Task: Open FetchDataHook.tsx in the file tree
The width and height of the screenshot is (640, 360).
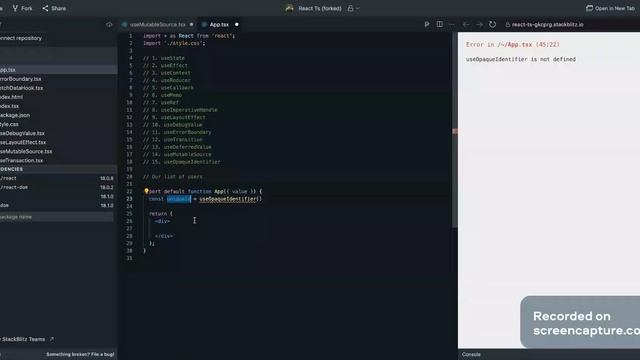Action: pos(58,88)
